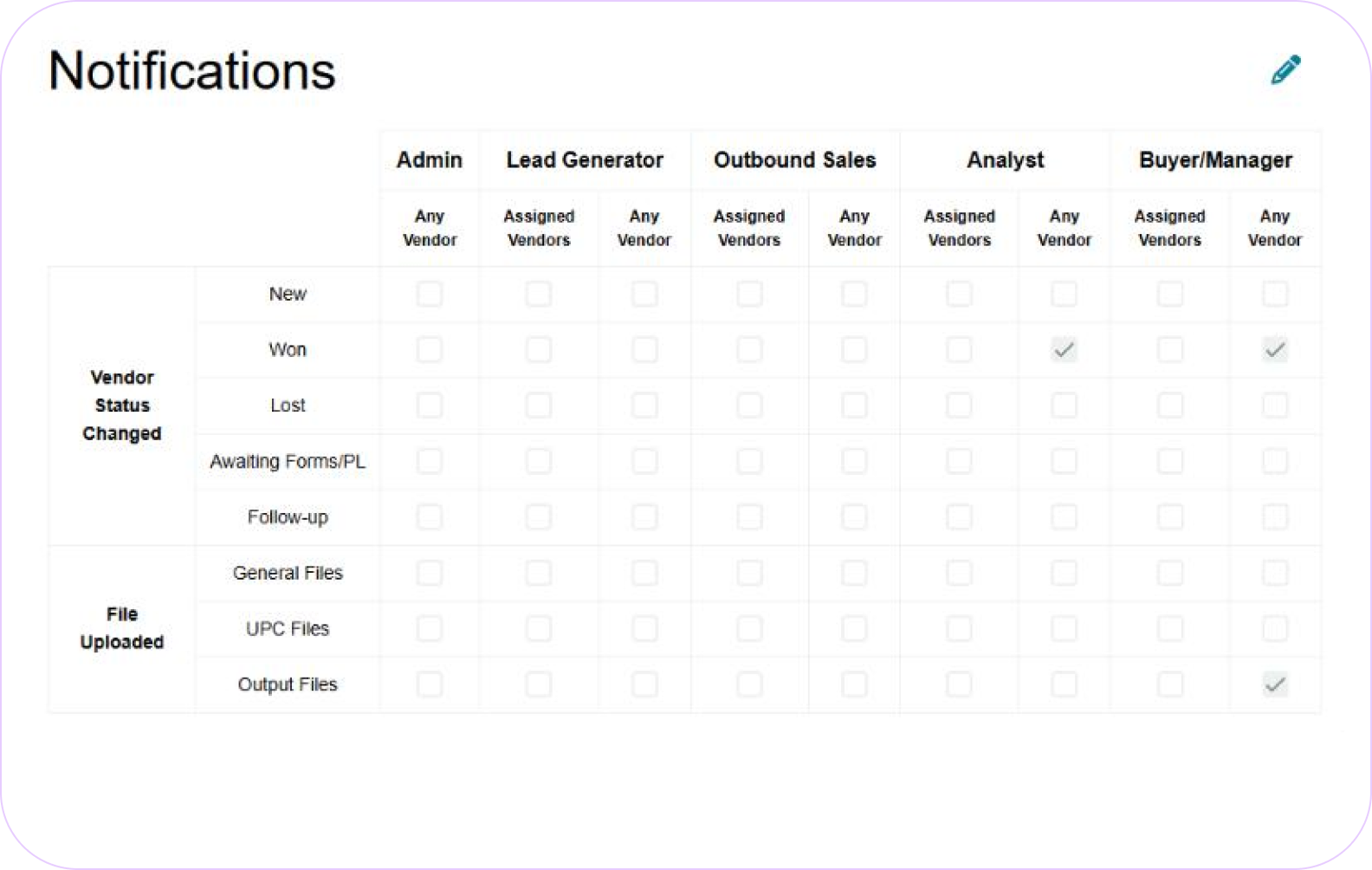Enable Lost for Lead Generator Assigned Vendors
Screen dimensions: 1372x870
tap(538, 406)
